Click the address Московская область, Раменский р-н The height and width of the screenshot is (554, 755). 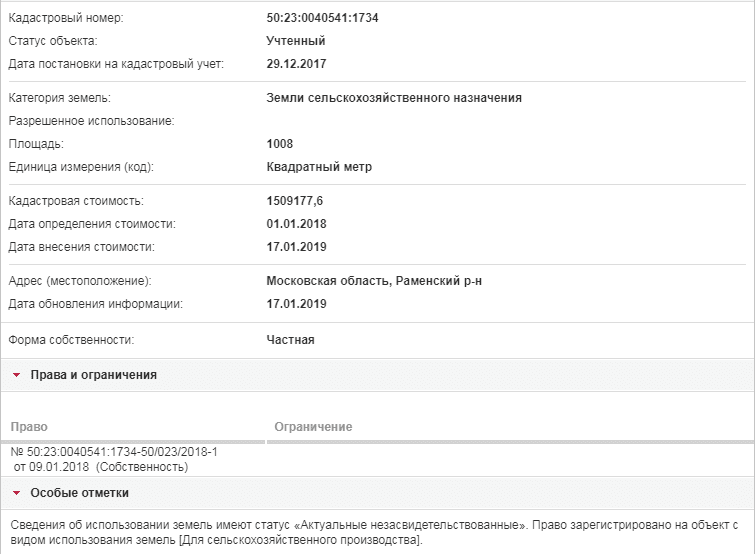coord(374,281)
